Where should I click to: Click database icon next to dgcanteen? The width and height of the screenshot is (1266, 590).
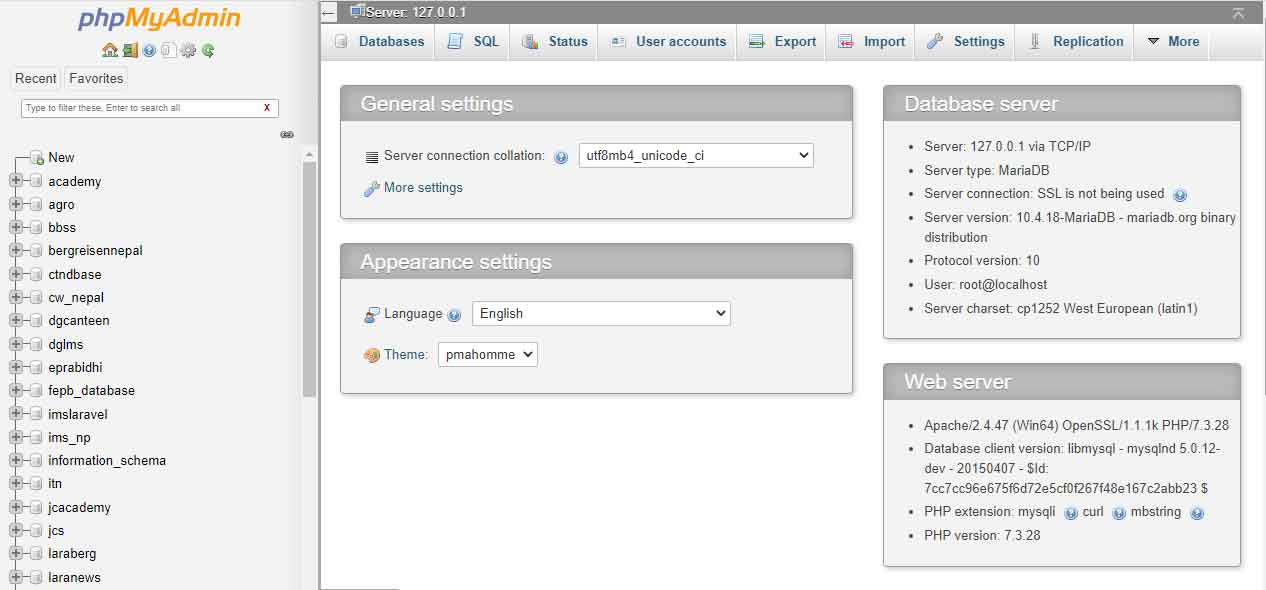(36, 321)
